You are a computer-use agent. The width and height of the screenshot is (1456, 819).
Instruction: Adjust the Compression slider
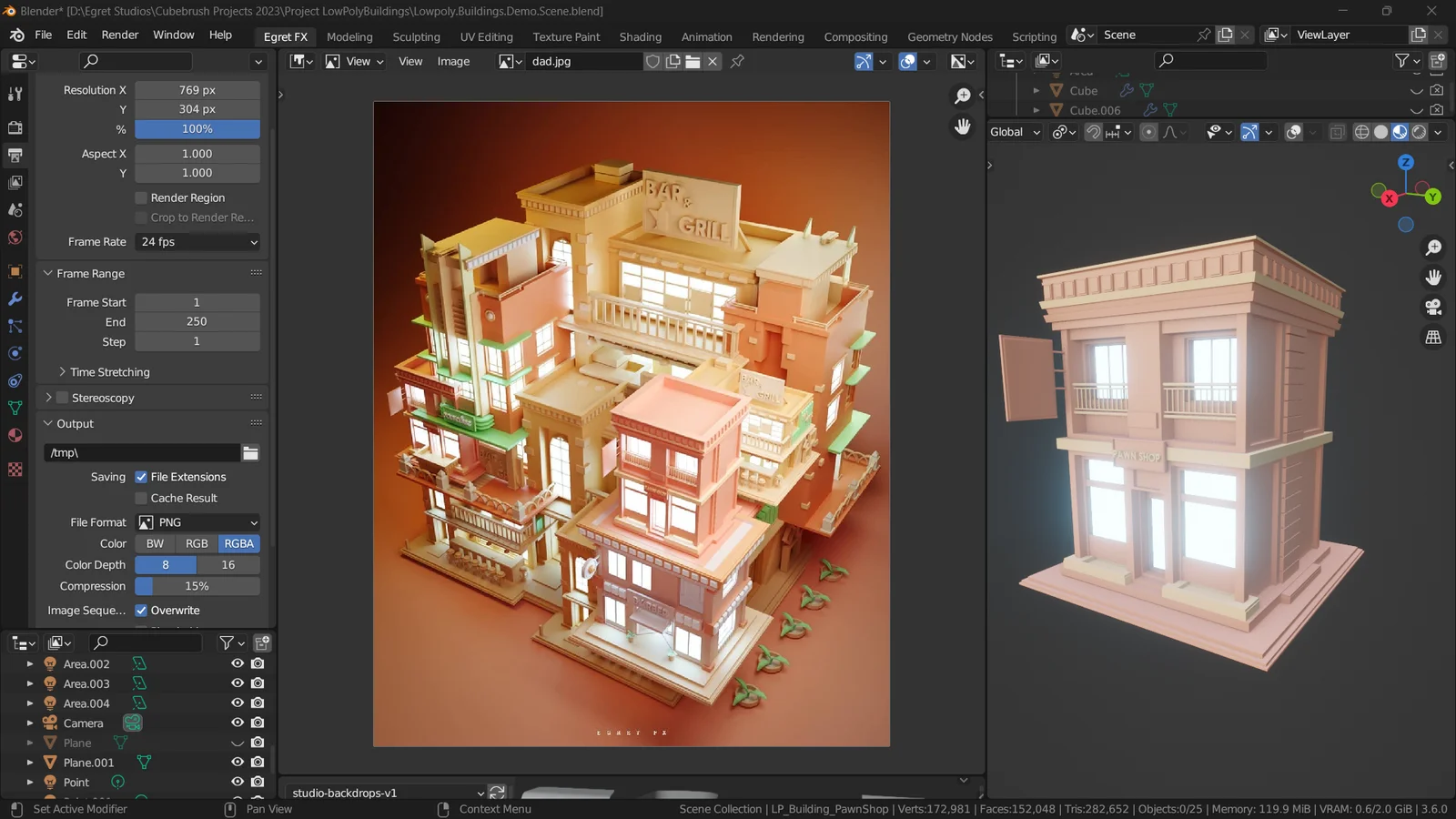click(x=197, y=586)
